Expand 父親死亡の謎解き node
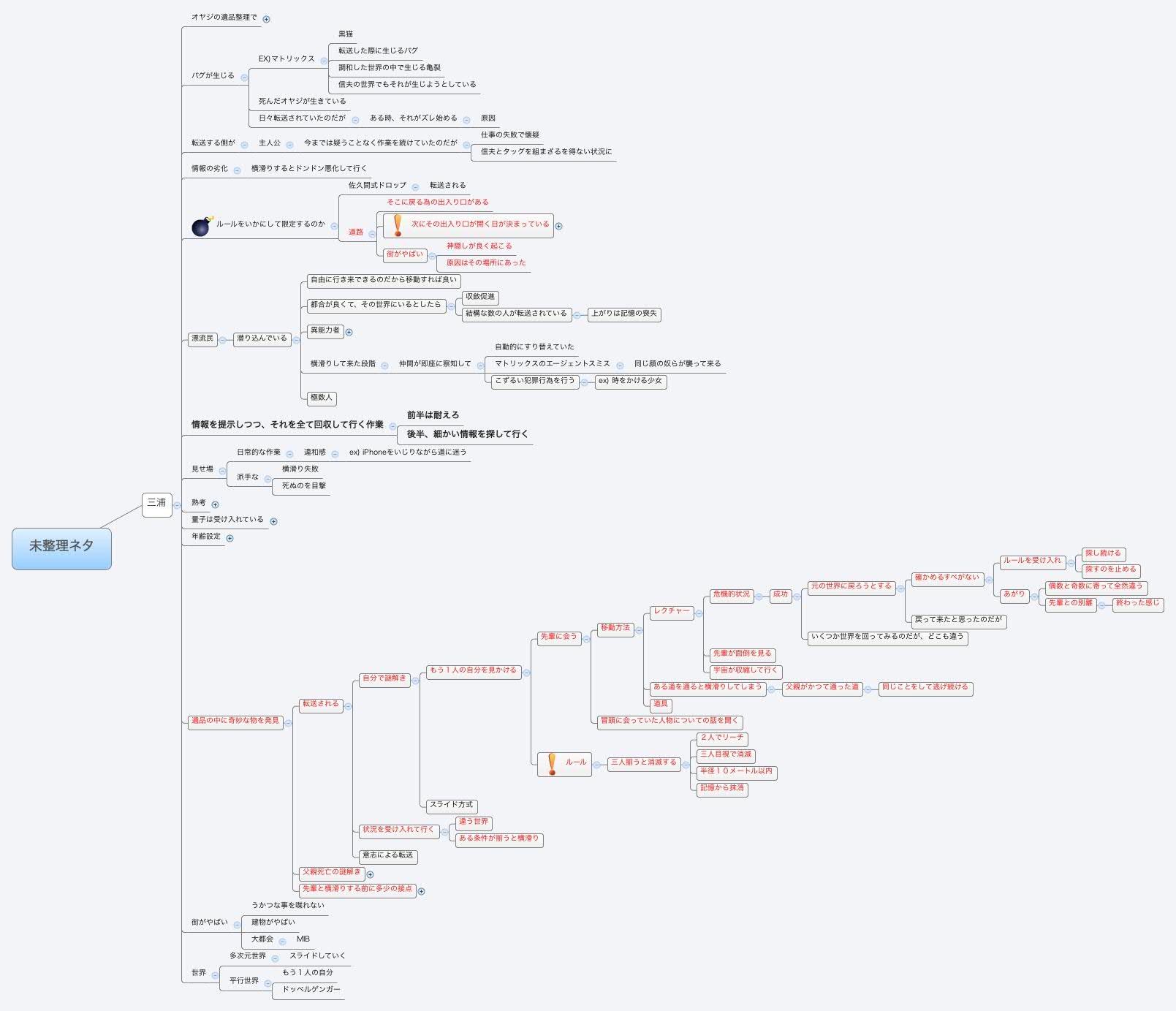This screenshot has width=1176, height=1011. 372,874
